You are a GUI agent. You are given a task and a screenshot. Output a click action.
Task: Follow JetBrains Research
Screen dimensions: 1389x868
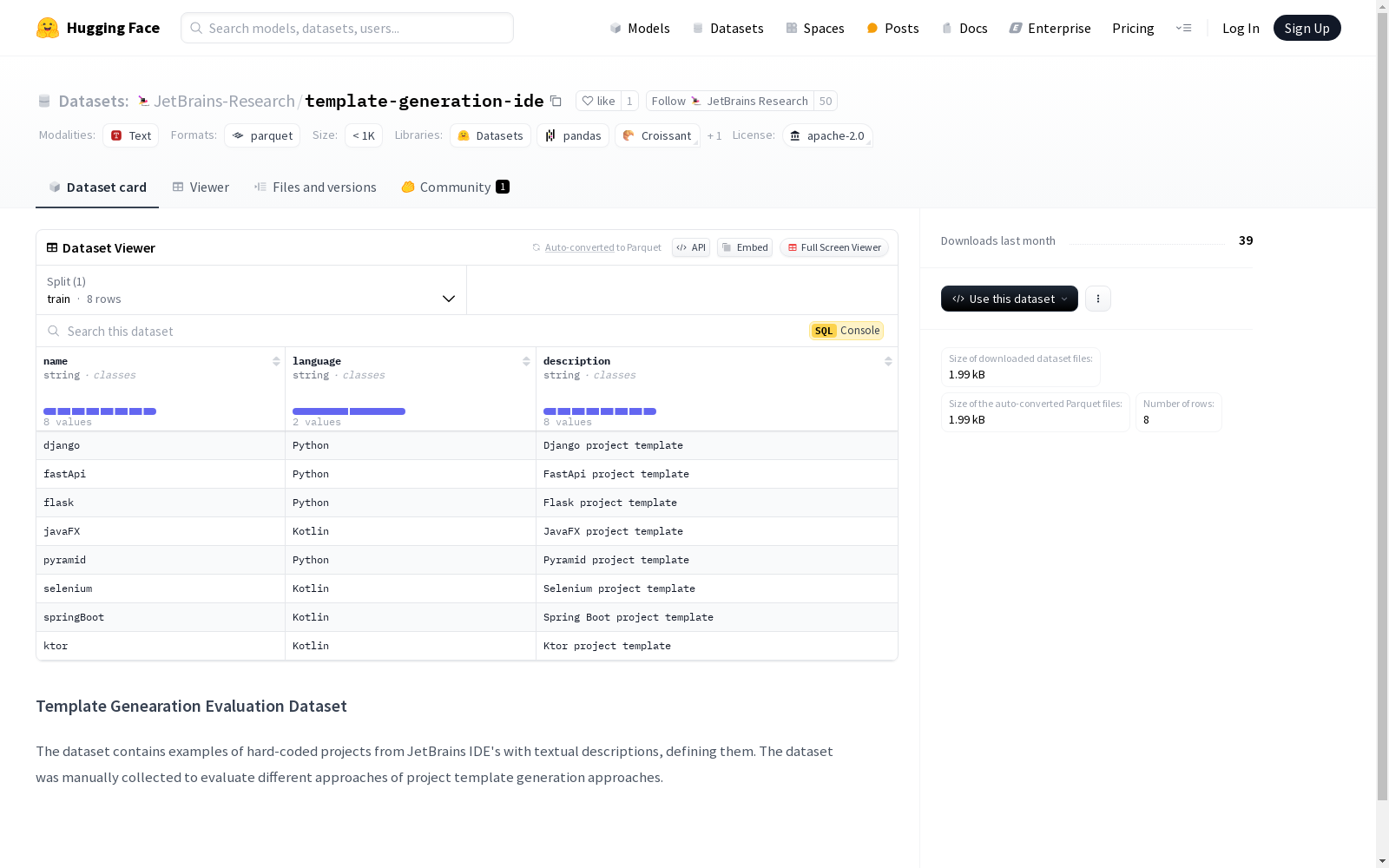729,101
